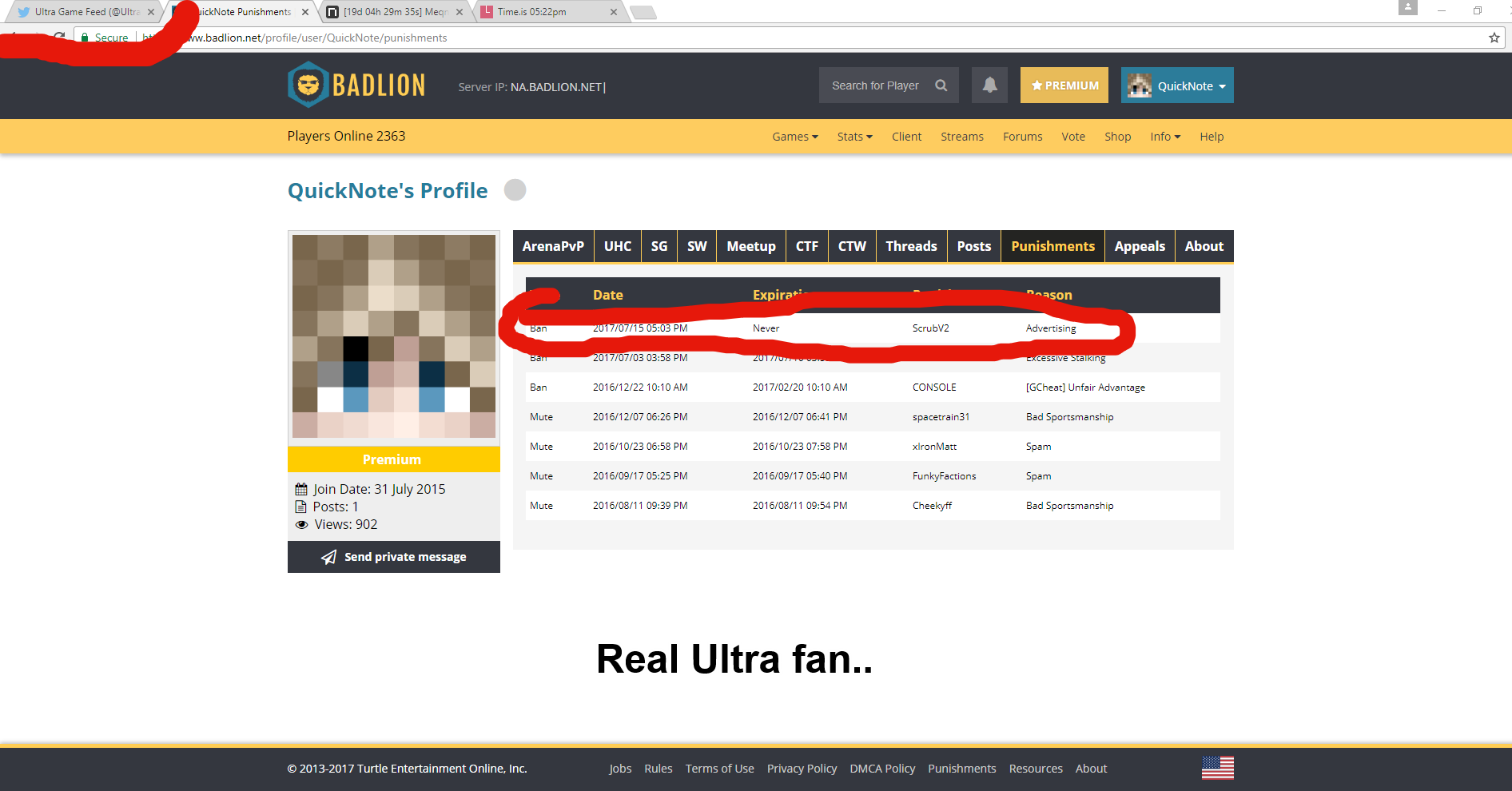Open the Jobs footer link
The image size is (1512, 791).
[x=620, y=769]
